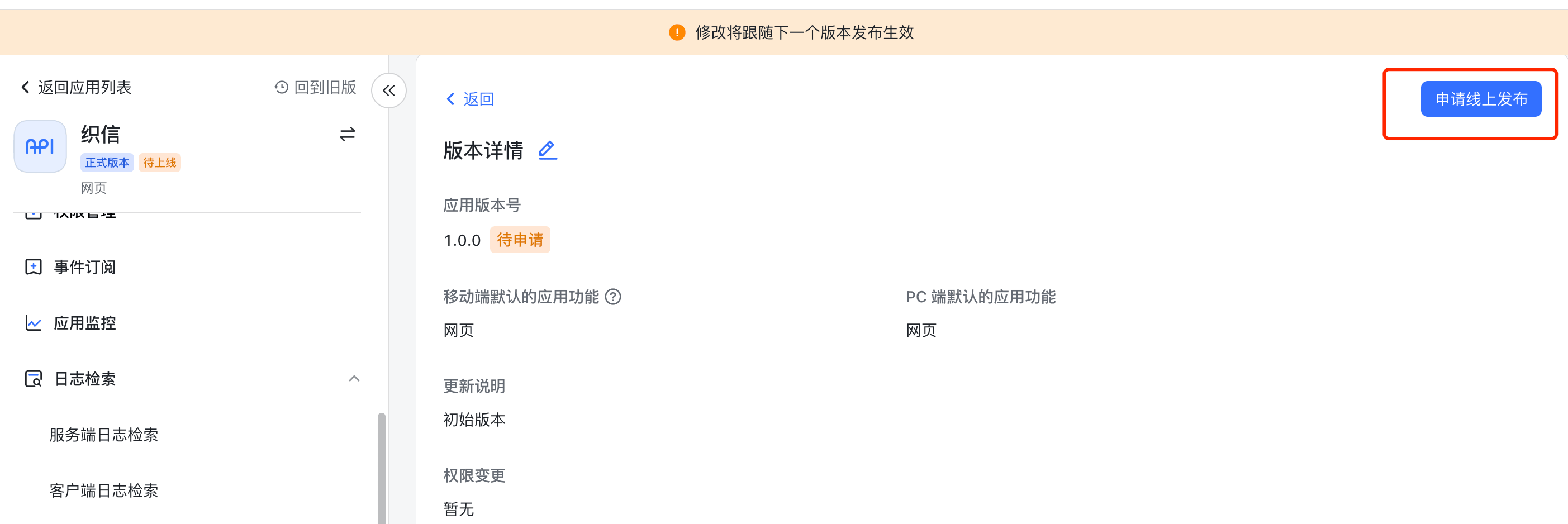The image size is (1568, 524).
Task: Click the 日志检索 search-log icon
Action: click(34, 379)
